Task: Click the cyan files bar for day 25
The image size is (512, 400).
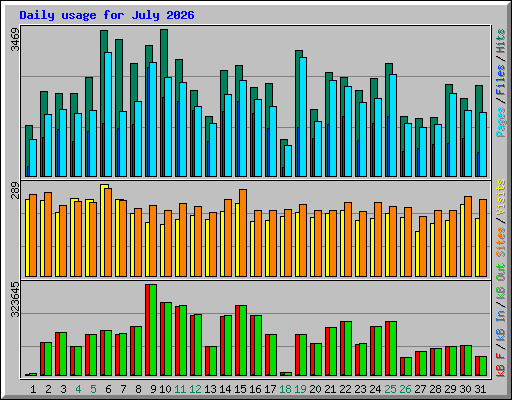Action: coord(393,125)
